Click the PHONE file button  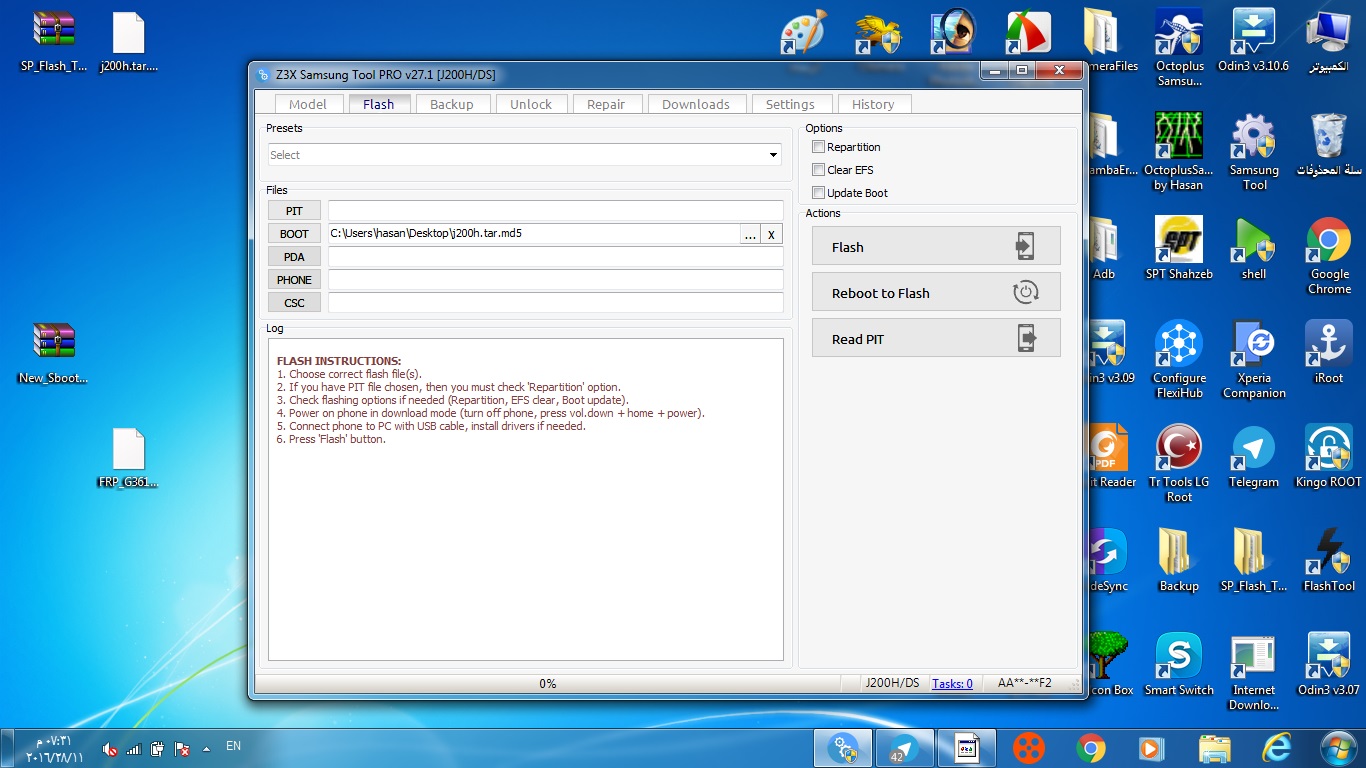(x=294, y=280)
